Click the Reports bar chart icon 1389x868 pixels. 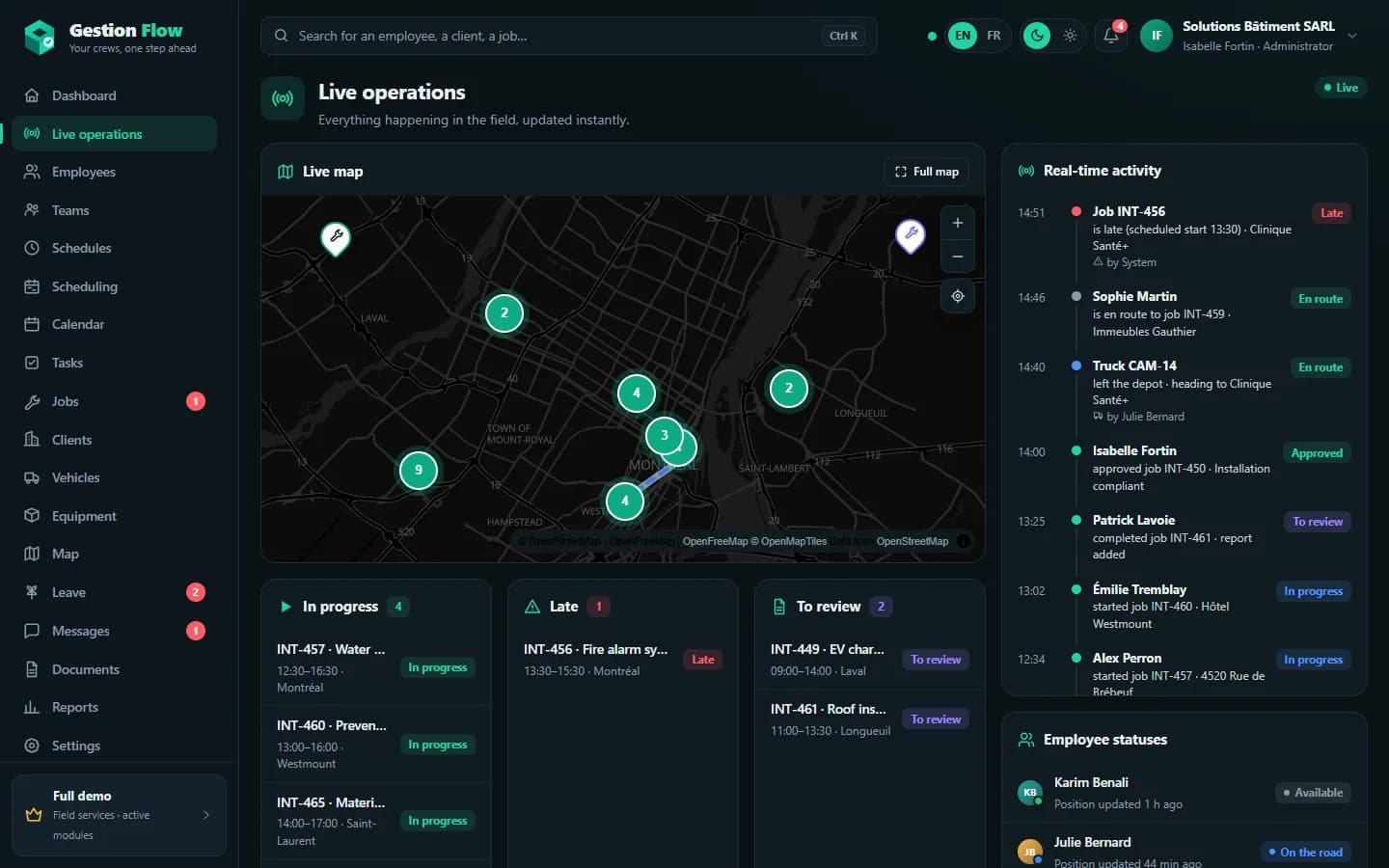[x=32, y=707]
